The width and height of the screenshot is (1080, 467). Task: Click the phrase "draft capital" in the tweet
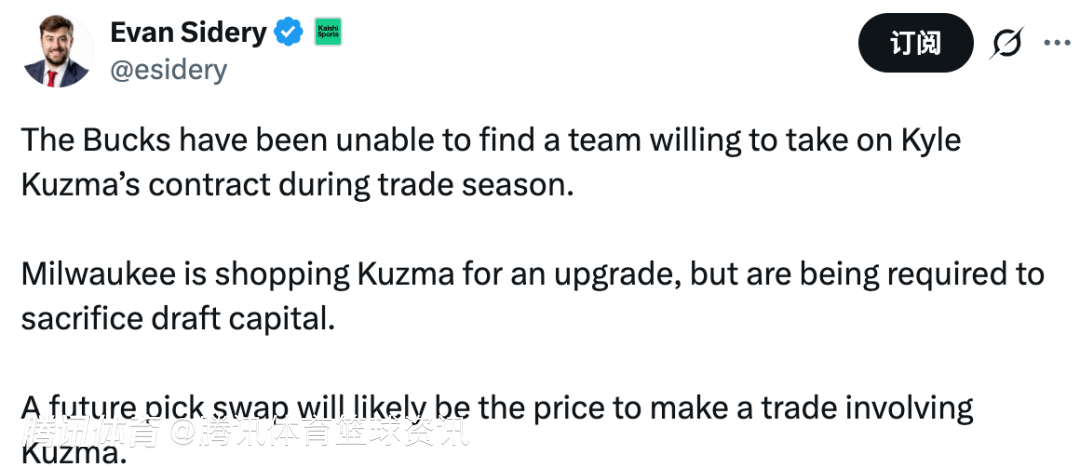click(245, 319)
